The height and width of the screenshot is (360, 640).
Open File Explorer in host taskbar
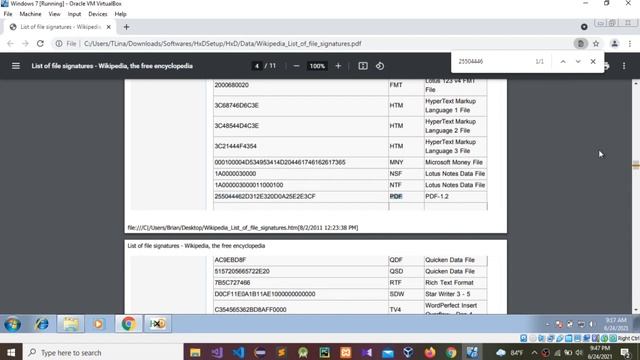click(x=195, y=352)
